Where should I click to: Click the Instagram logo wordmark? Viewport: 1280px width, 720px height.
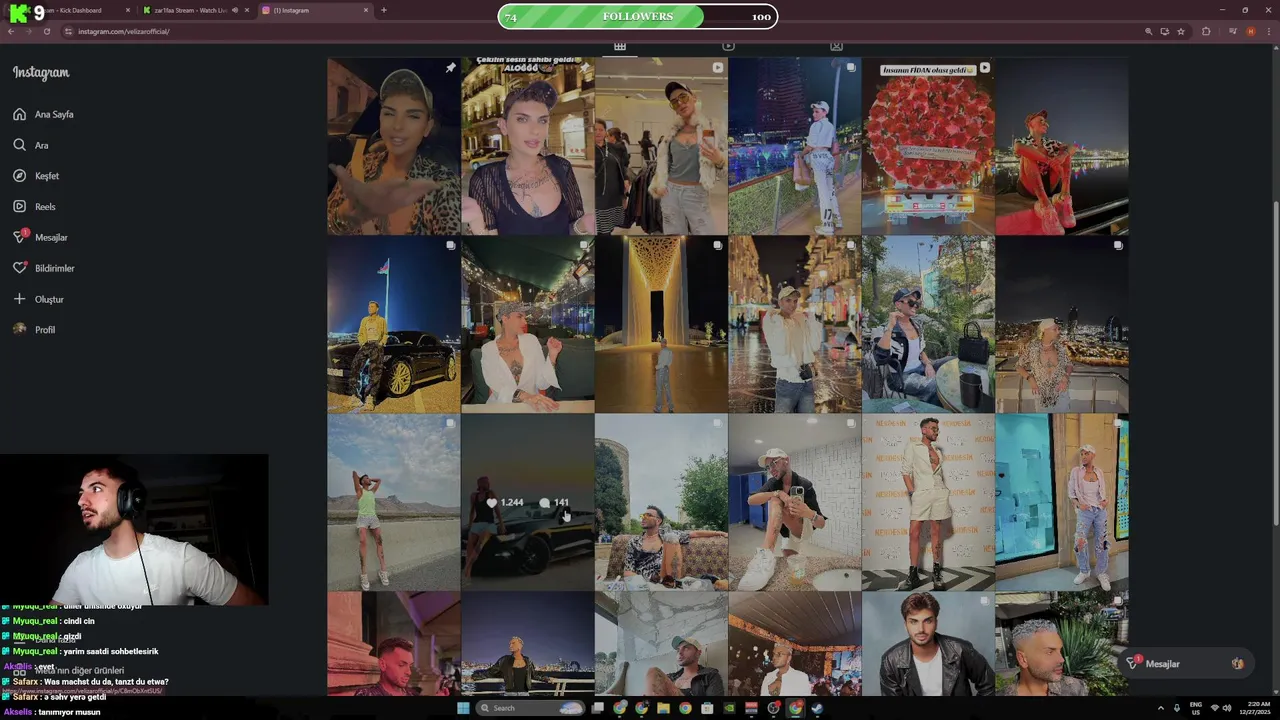pyautogui.click(x=41, y=72)
